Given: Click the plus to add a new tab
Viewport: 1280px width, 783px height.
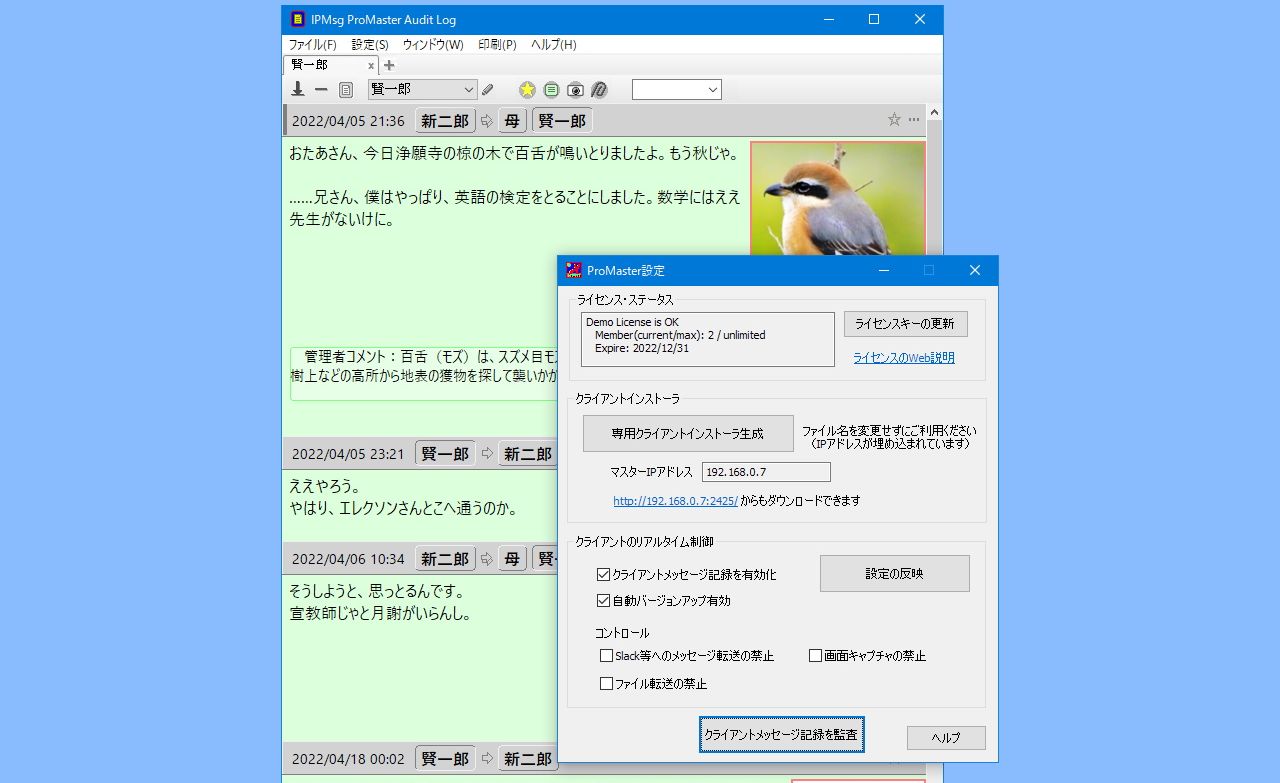Looking at the screenshot, I should (388, 64).
